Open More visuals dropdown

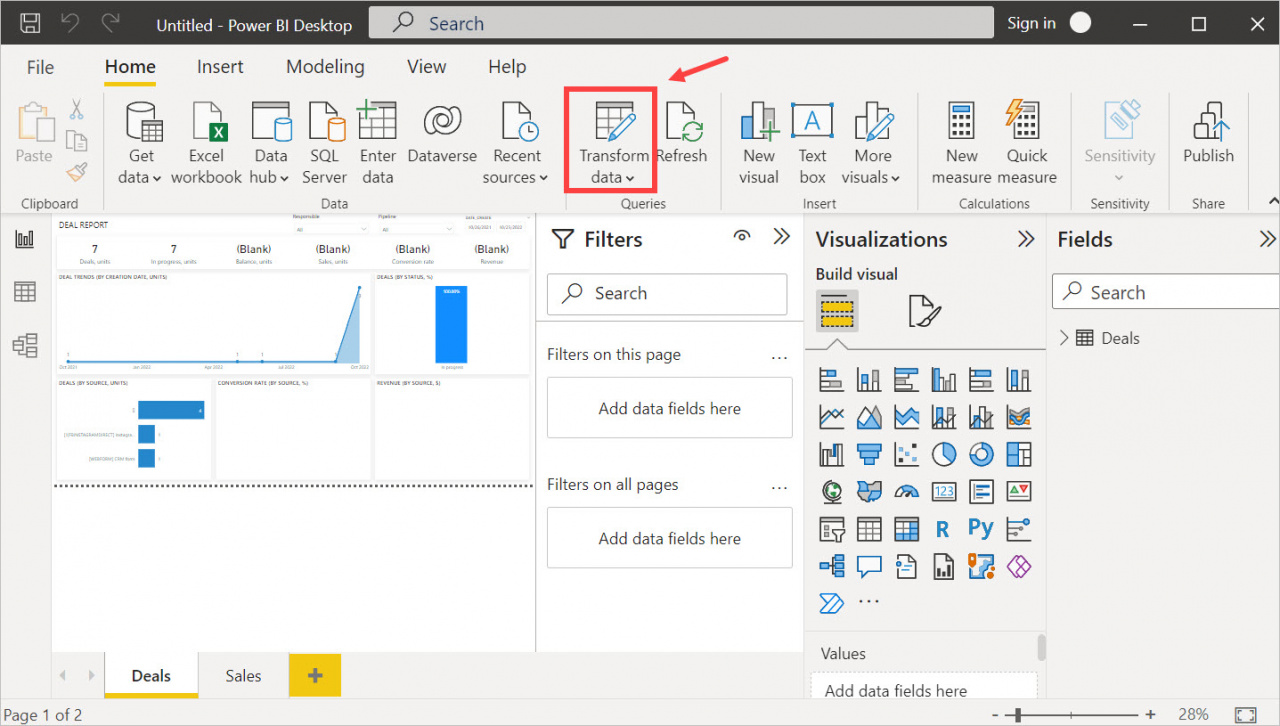pos(872,142)
